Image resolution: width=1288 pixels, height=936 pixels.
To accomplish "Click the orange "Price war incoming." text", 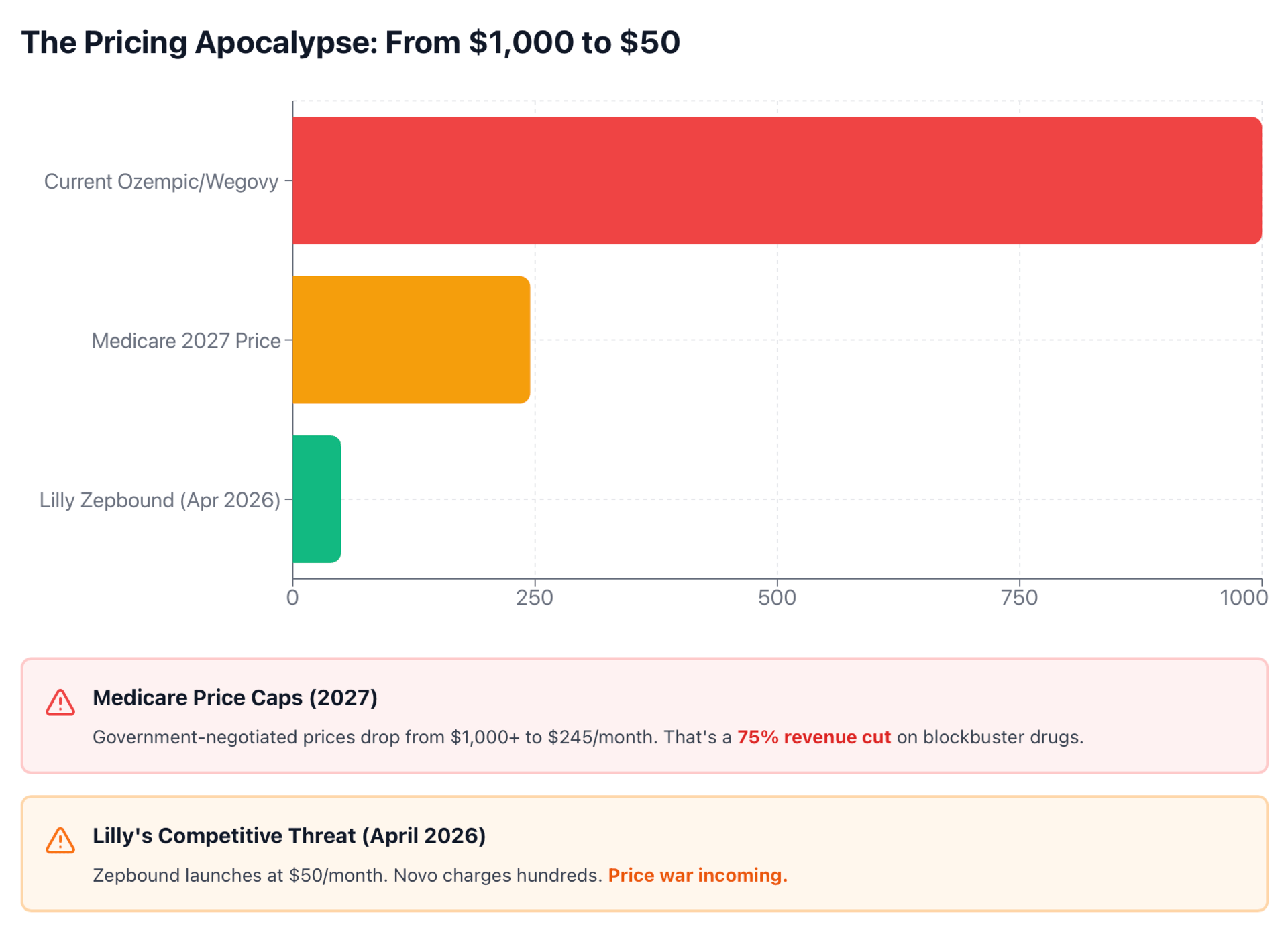I will pos(698,875).
